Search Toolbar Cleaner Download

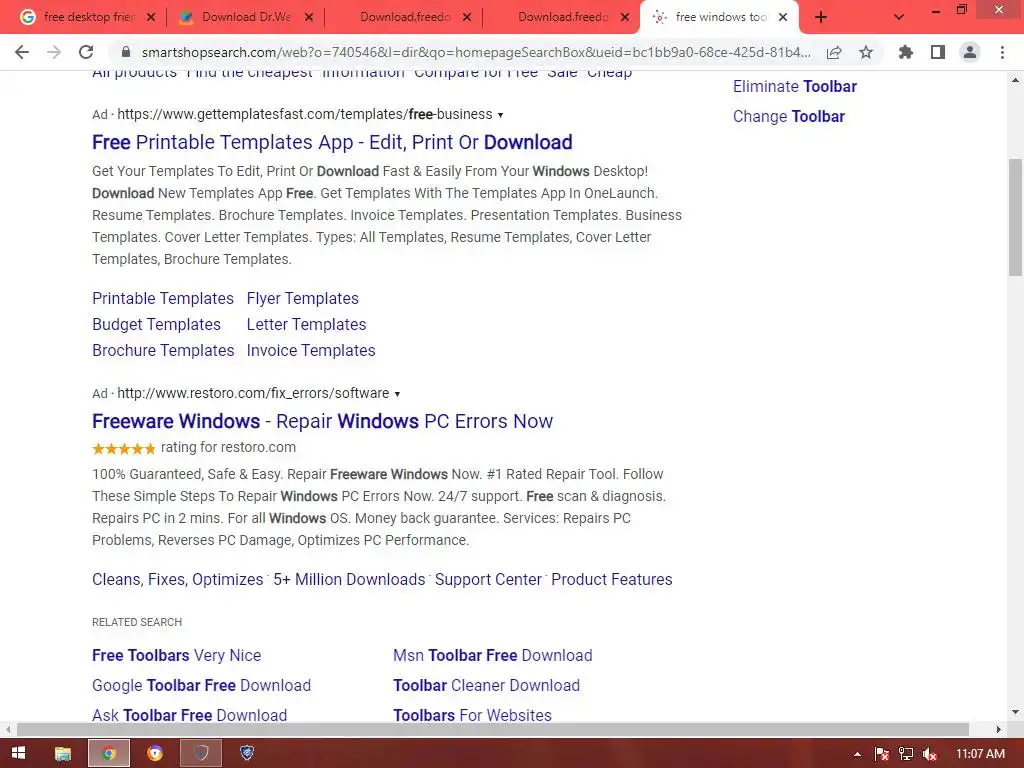click(x=486, y=685)
